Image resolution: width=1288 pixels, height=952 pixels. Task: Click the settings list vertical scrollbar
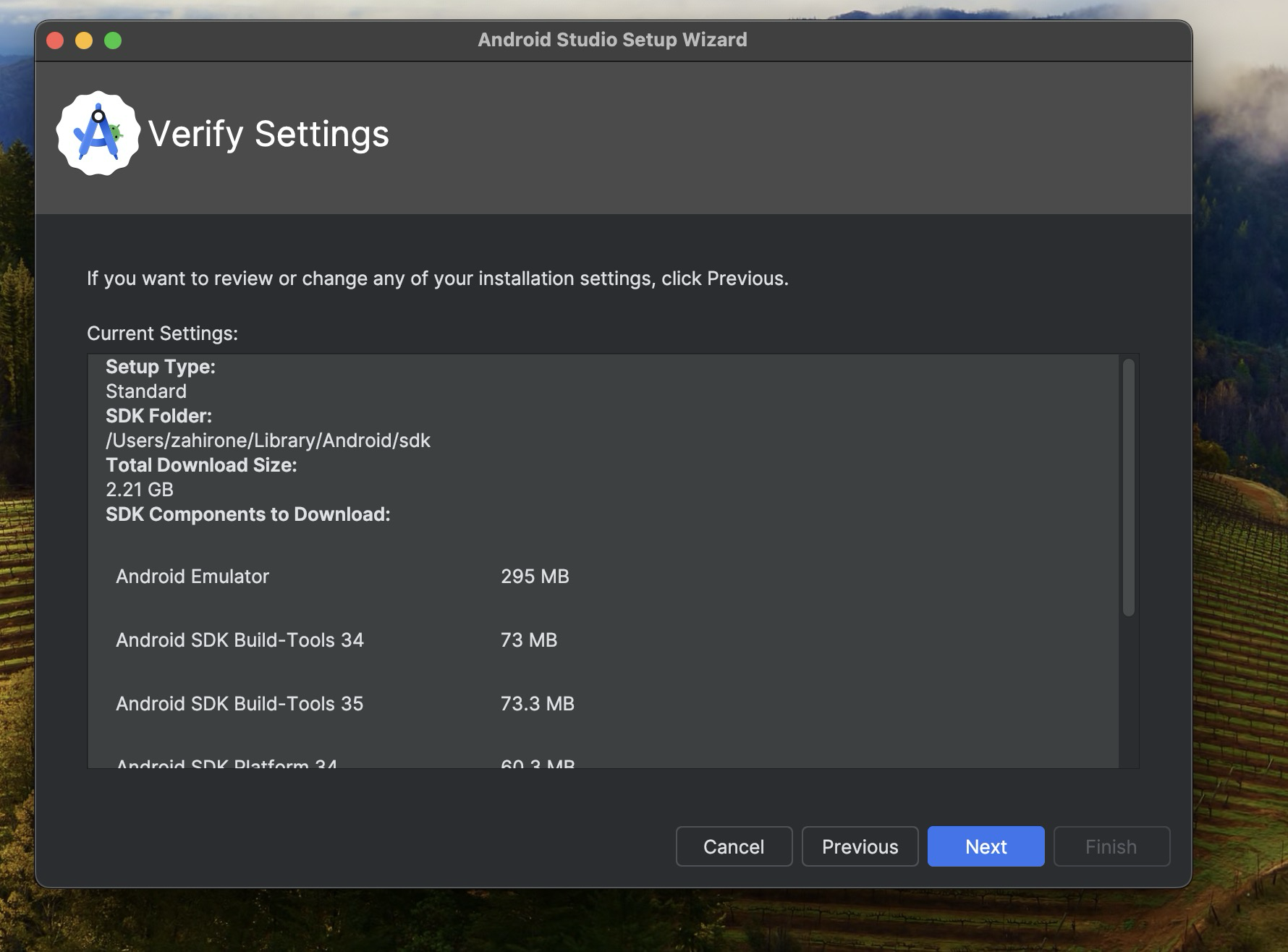point(1128,488)
